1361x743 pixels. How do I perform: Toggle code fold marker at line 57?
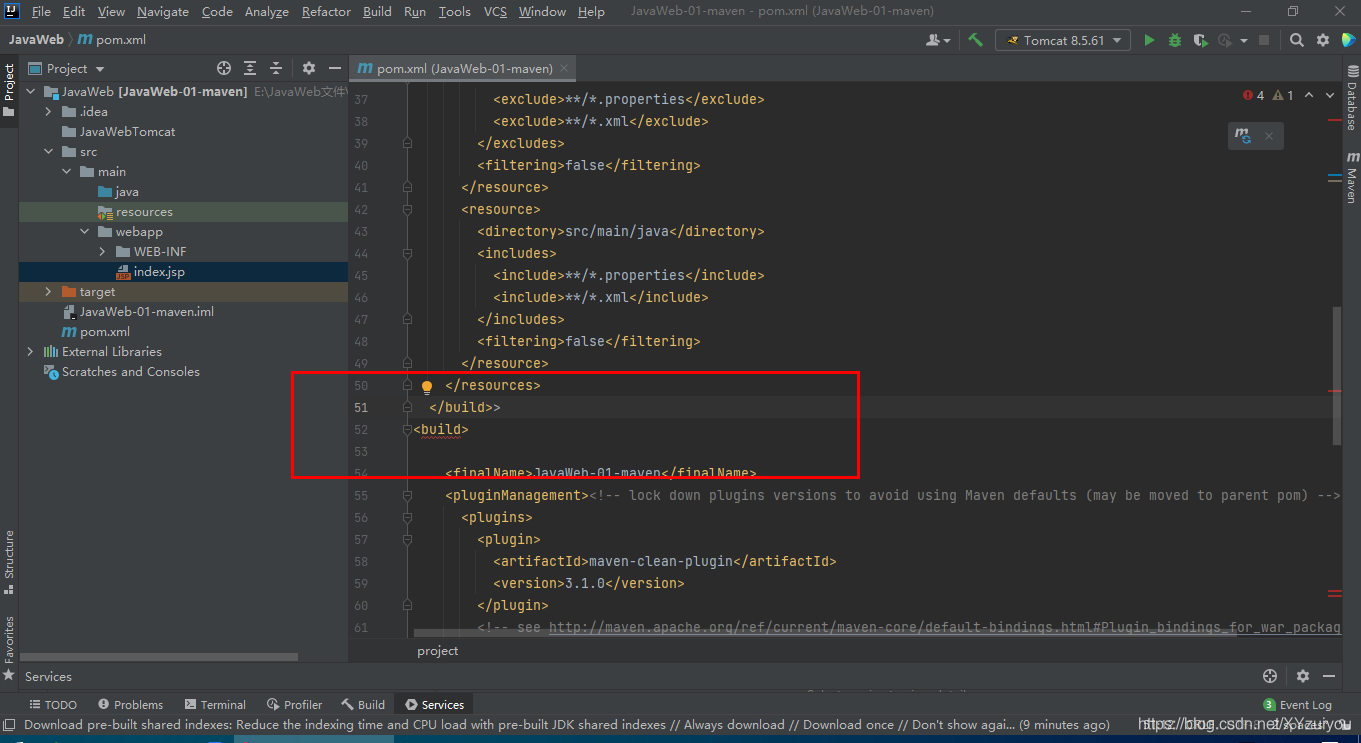tap(407, 540)
